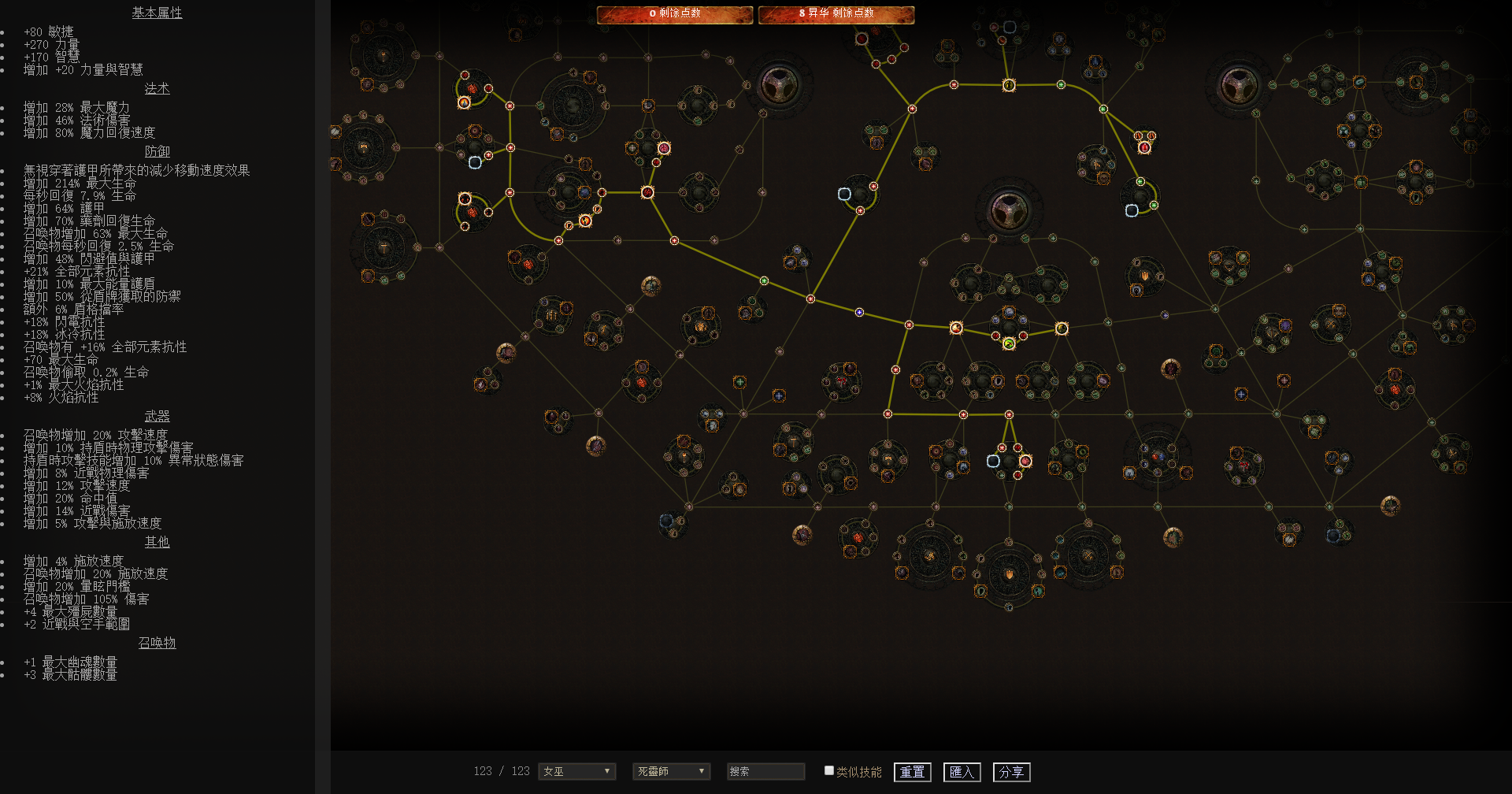
Task: Click '增加 80% 魔力回復速度' stat
Action: 89,132
